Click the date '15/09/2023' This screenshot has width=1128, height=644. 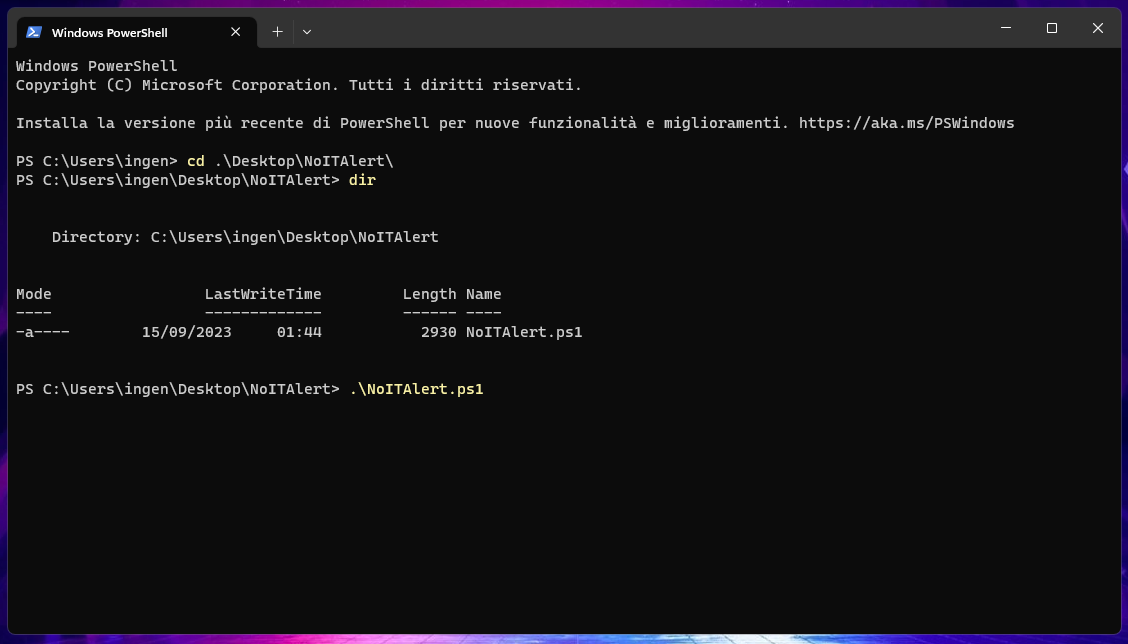click(x=186, y=332)
